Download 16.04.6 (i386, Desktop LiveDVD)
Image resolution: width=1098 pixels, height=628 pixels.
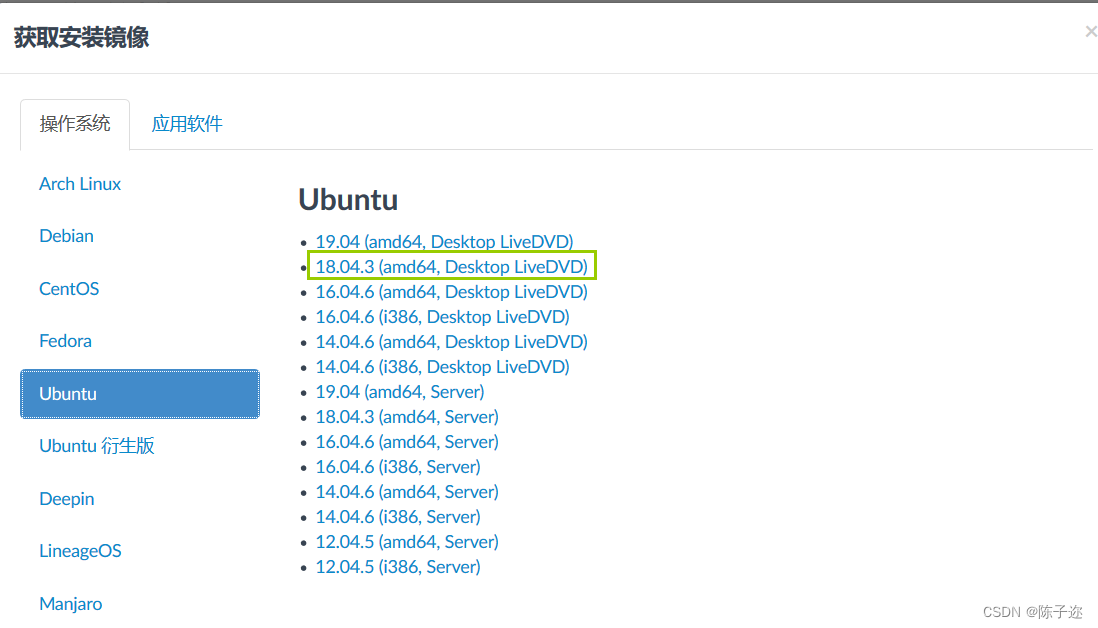tap(443, 317)
